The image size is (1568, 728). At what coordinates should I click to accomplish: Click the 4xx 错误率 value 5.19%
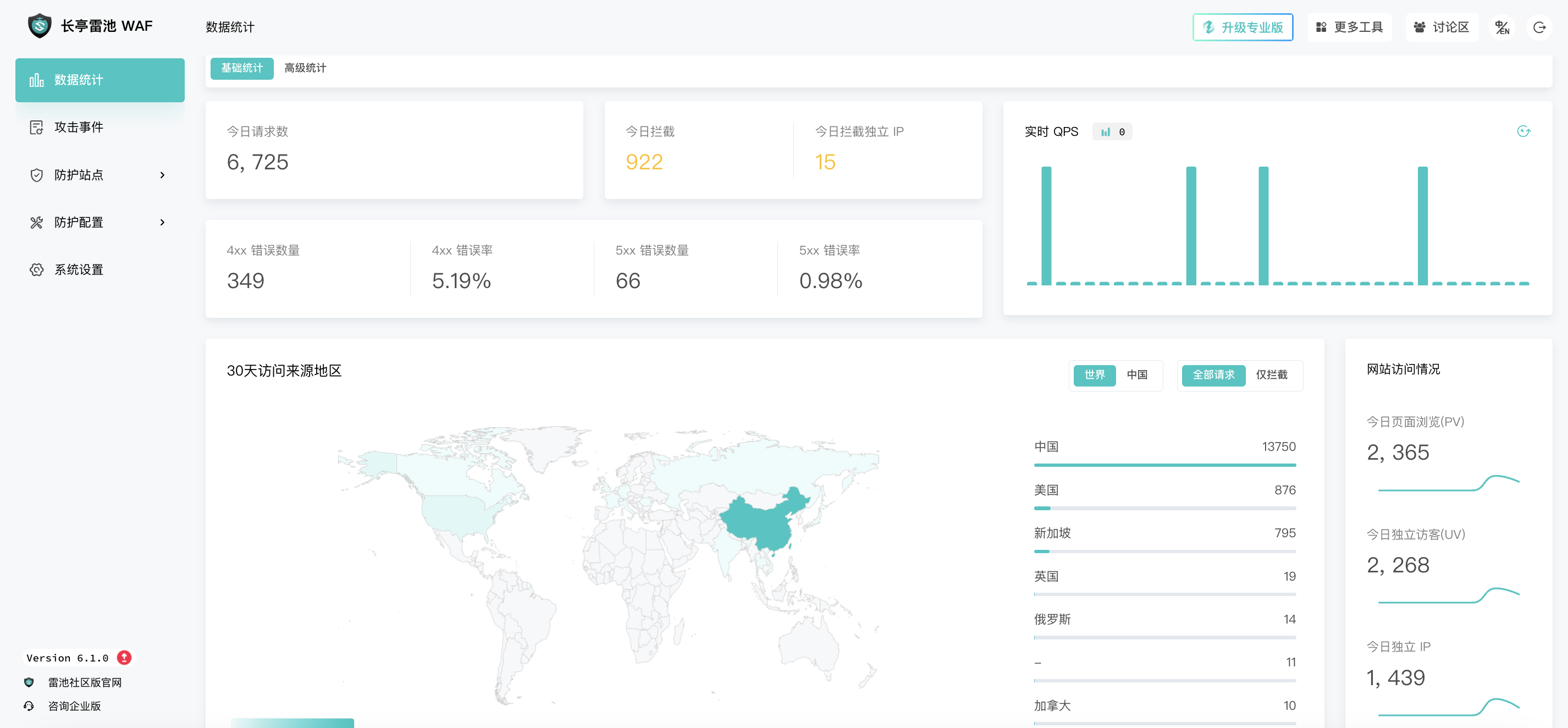tap(461, 280)
